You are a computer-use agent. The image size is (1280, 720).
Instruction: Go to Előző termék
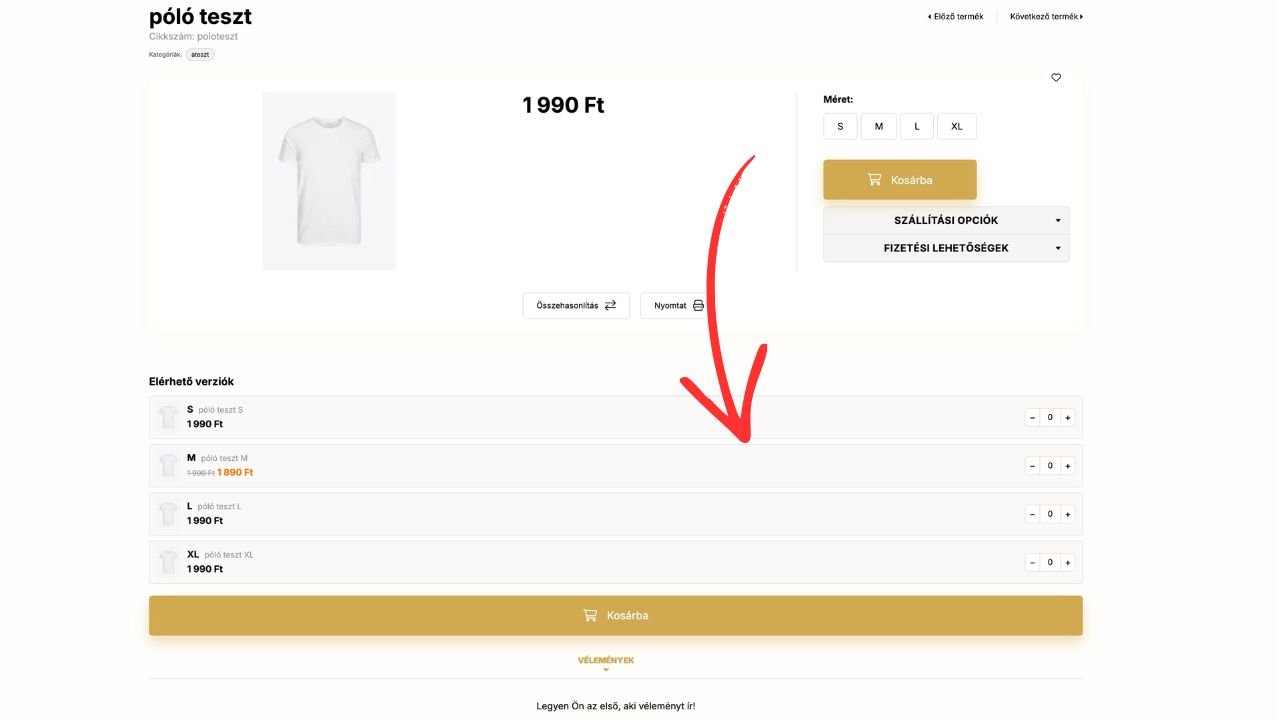point(956,16)
